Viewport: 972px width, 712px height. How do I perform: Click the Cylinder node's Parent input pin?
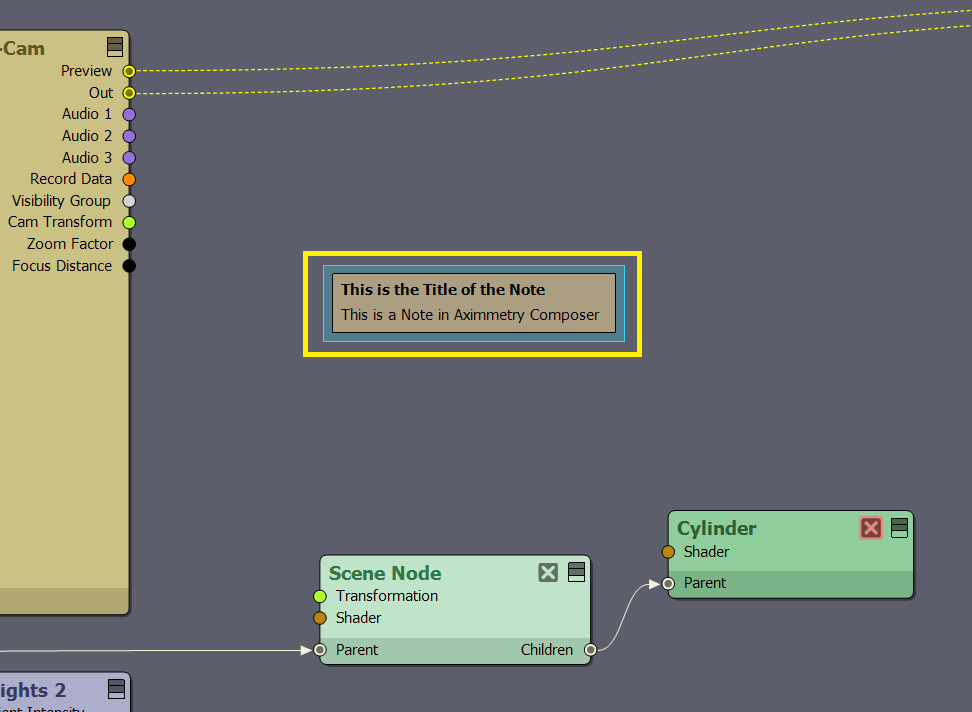coord(668,583)
